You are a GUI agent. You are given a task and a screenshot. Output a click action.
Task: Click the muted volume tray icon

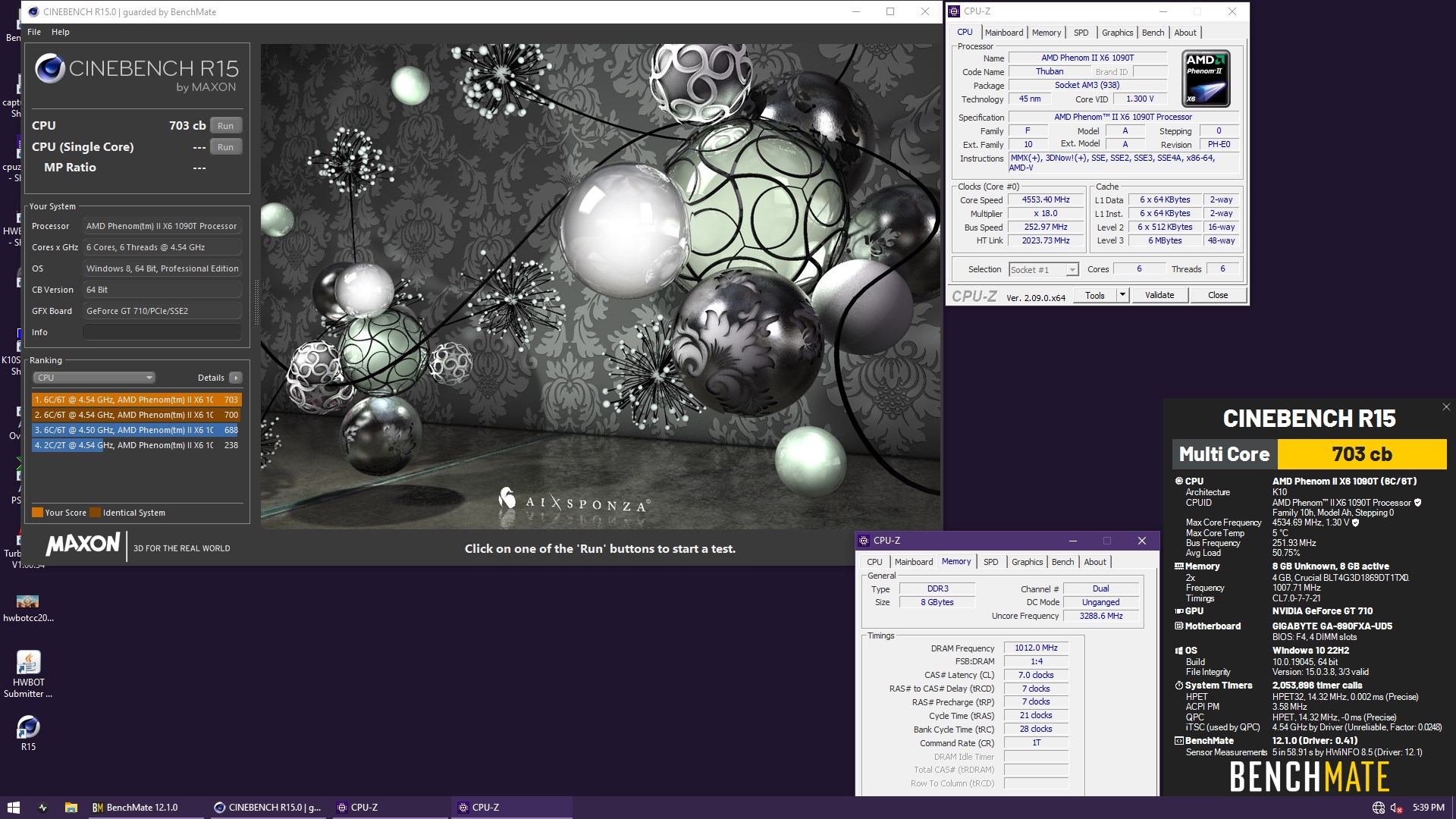pos(1396,808)
